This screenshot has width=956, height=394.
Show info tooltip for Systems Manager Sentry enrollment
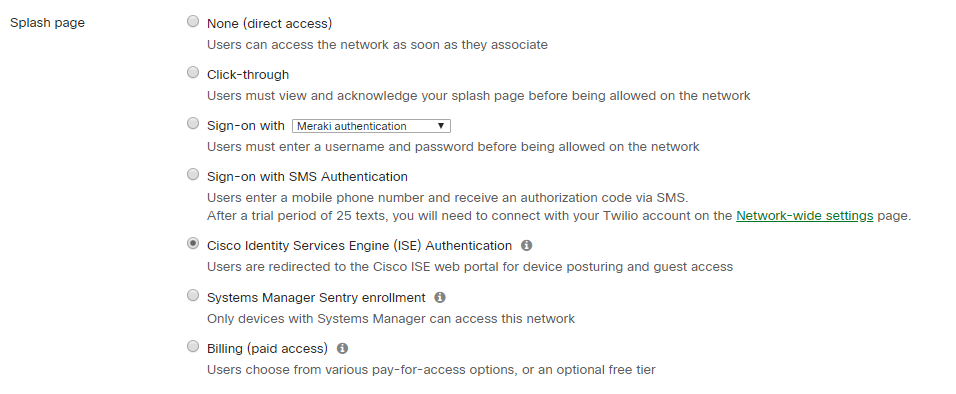pos(440,297)
